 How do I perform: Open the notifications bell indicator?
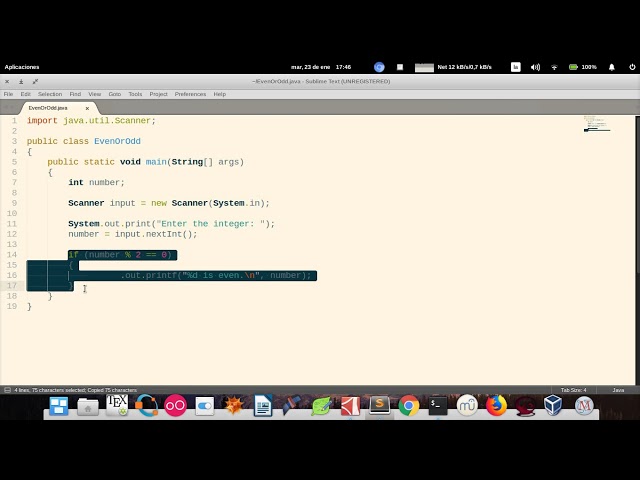point(612,67)
